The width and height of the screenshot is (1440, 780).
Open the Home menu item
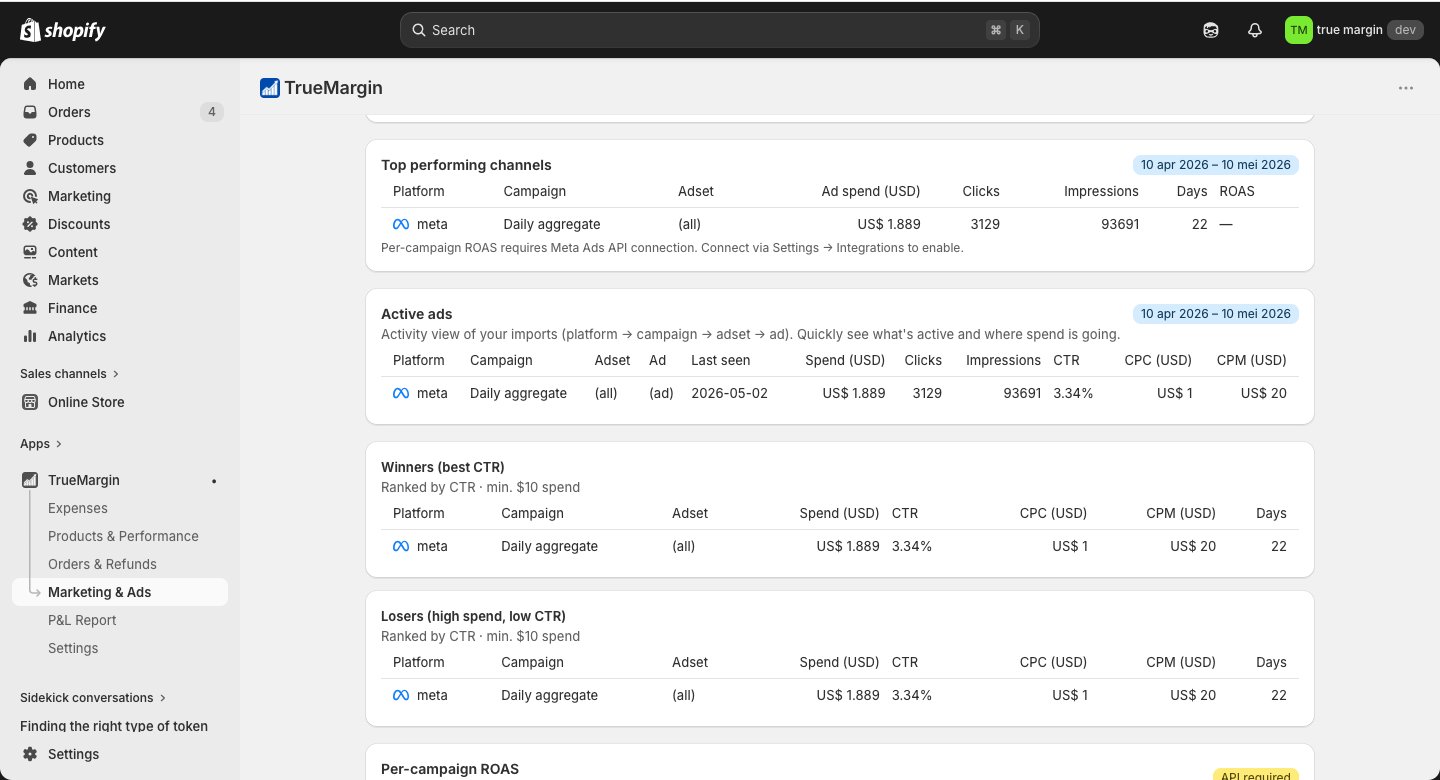coord(120,84)
